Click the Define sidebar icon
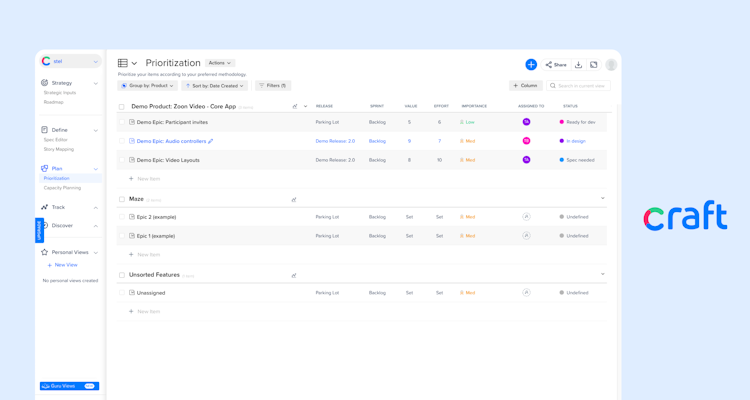The width and height of the screenshot is (750, 400). point(44,130)
